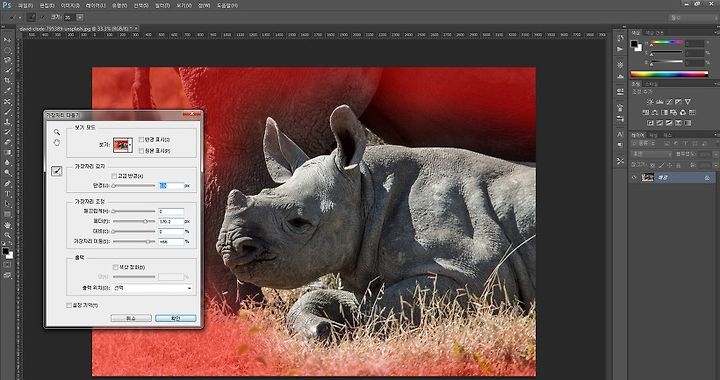Image resolution: width=720 pixels, height=380 pixels.
Task: Click the Radius px input field
Action: (171, 185)
